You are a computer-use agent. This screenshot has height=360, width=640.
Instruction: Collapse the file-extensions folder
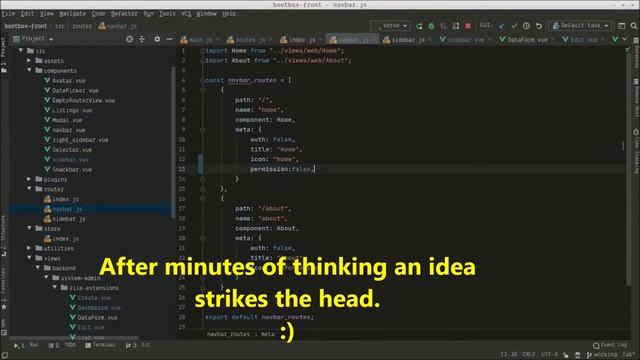pos(55,287)
